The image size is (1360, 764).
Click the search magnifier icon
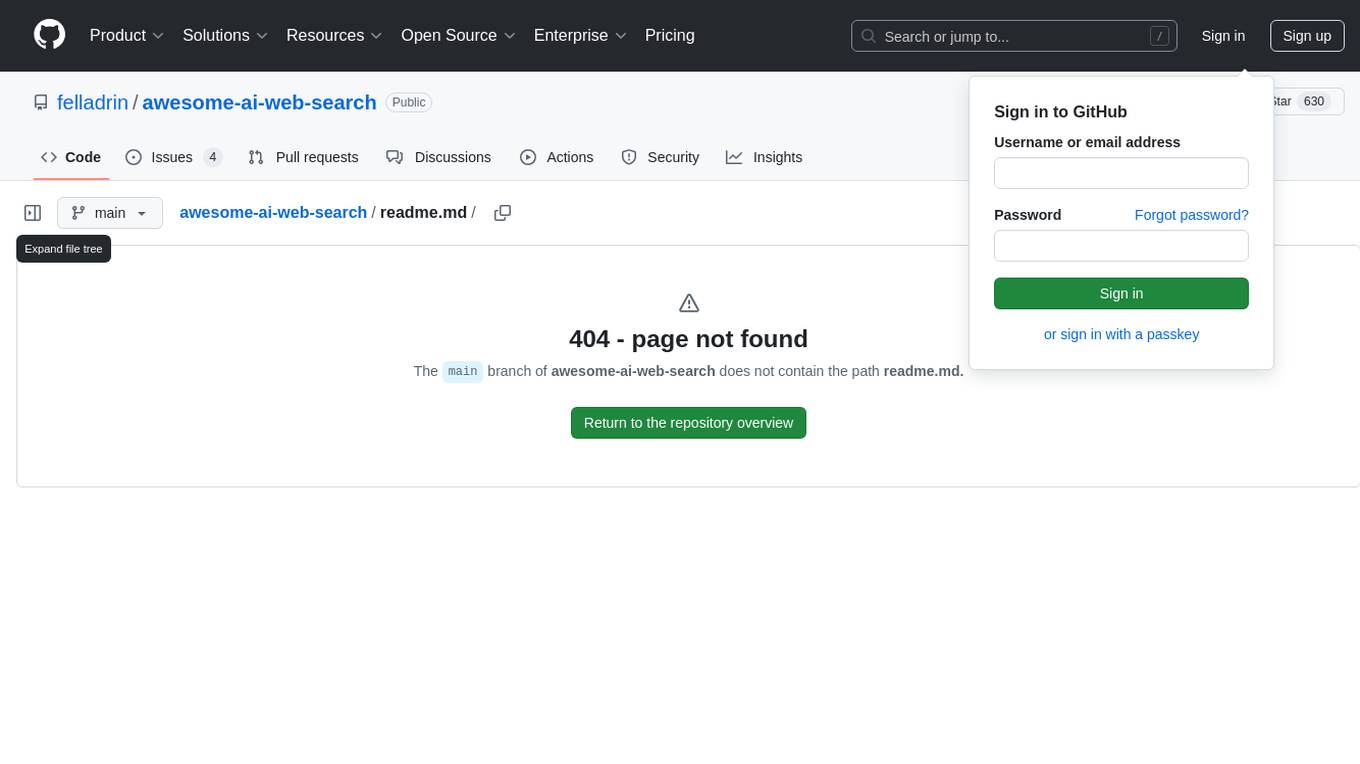[x=869, y=36]
